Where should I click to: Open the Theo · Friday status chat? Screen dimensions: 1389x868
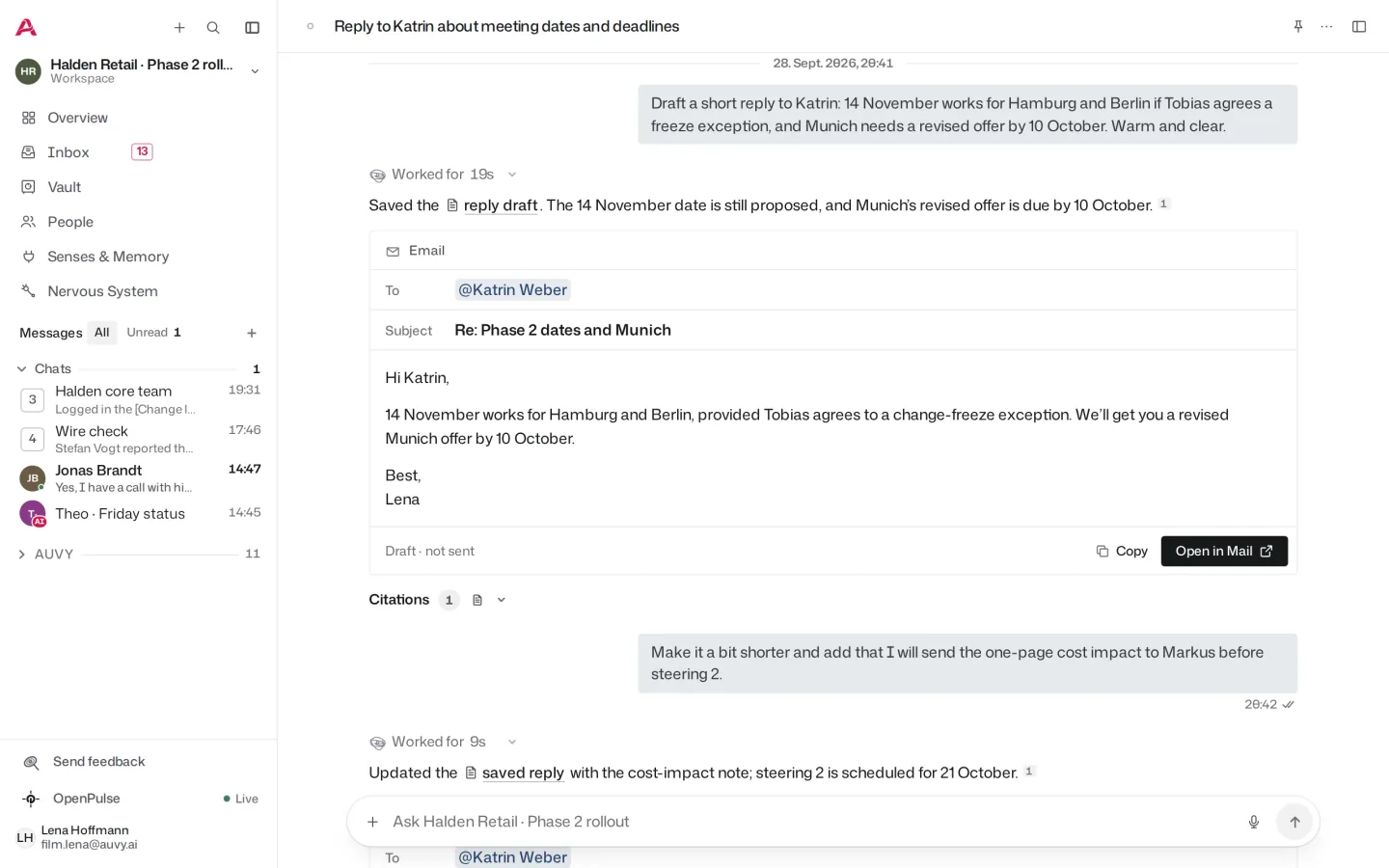click(139, 513)
